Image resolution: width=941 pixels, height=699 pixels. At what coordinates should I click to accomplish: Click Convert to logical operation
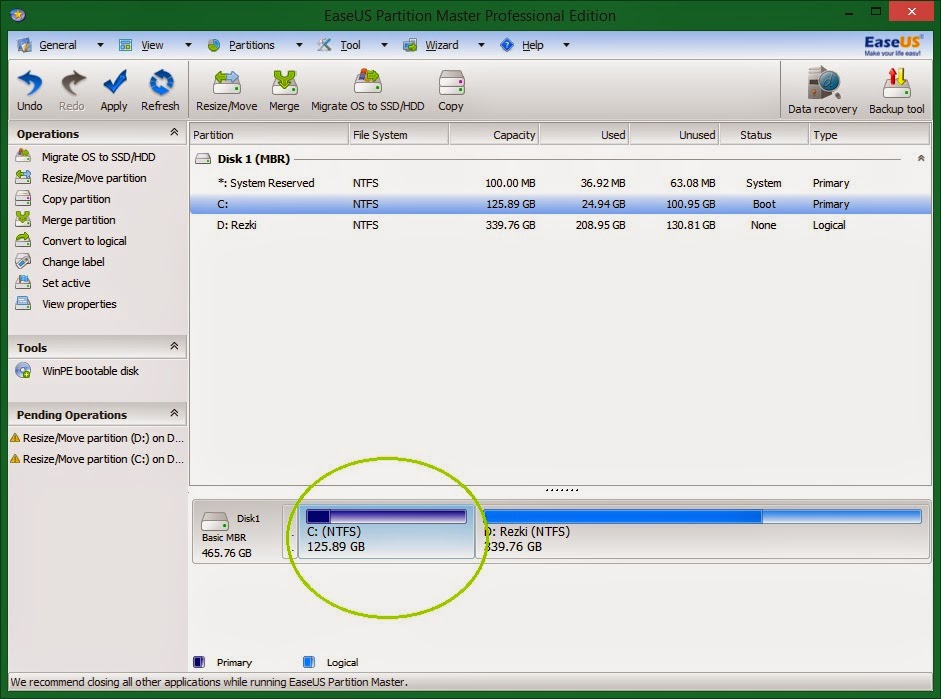click(83, 241)
